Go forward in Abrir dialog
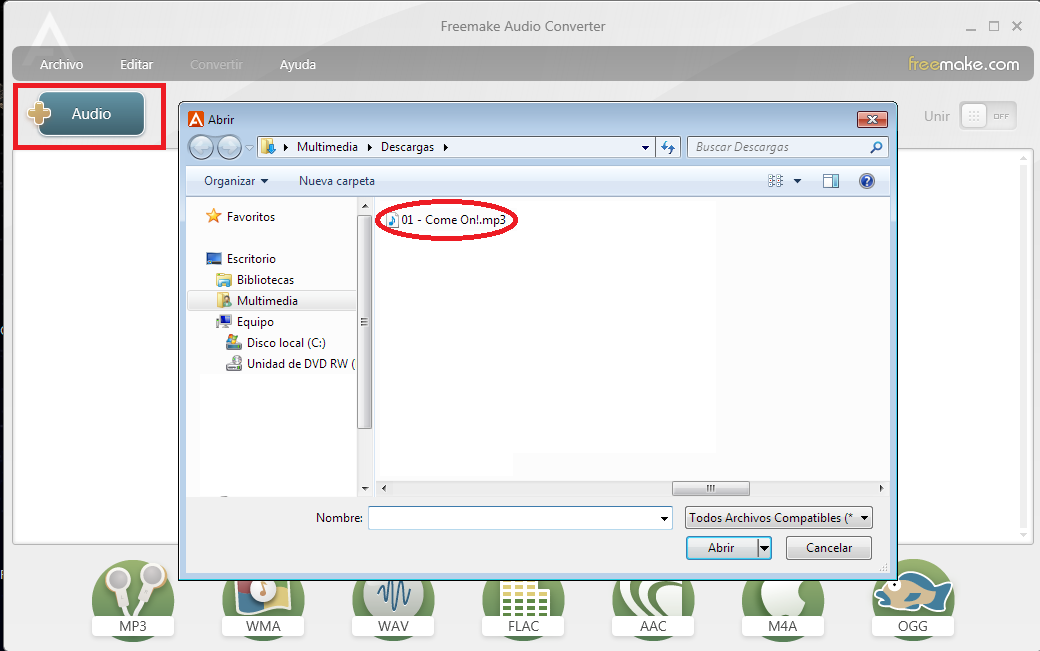 229,147
